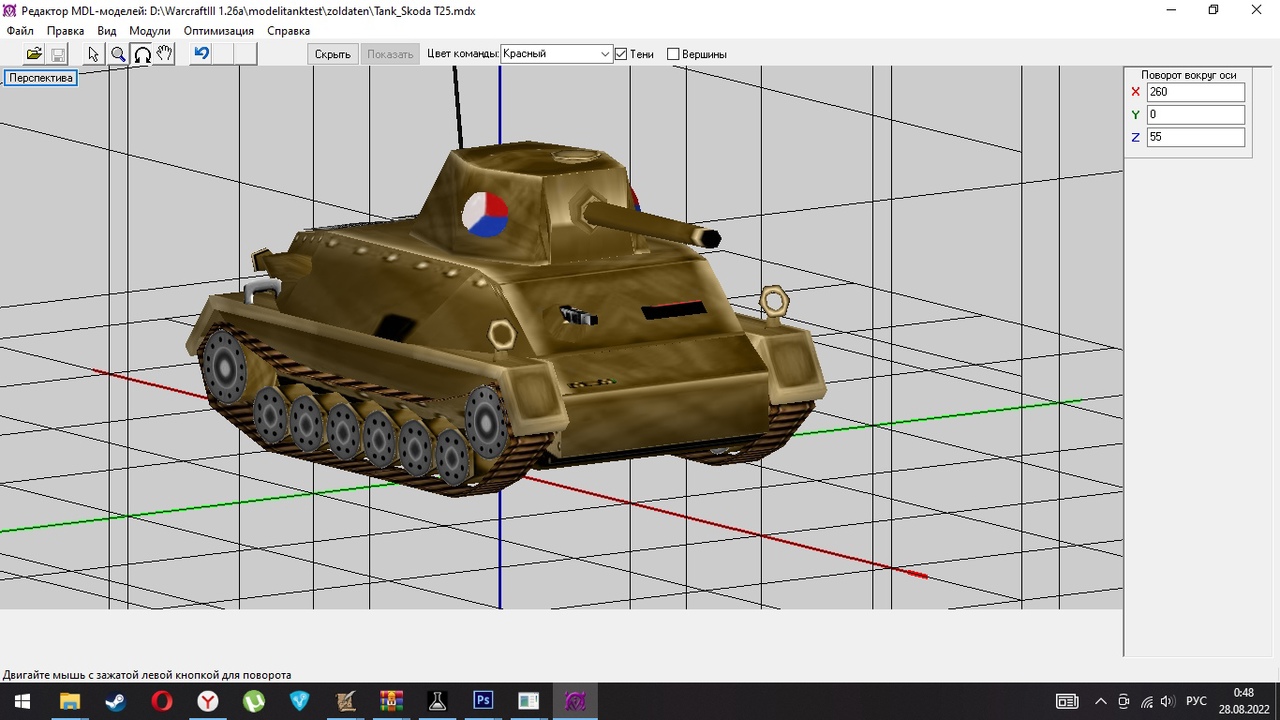The width and height of the screenshot is (1280, 720).
Task: Open the Оптимизация menu
Action: [219, 31]
